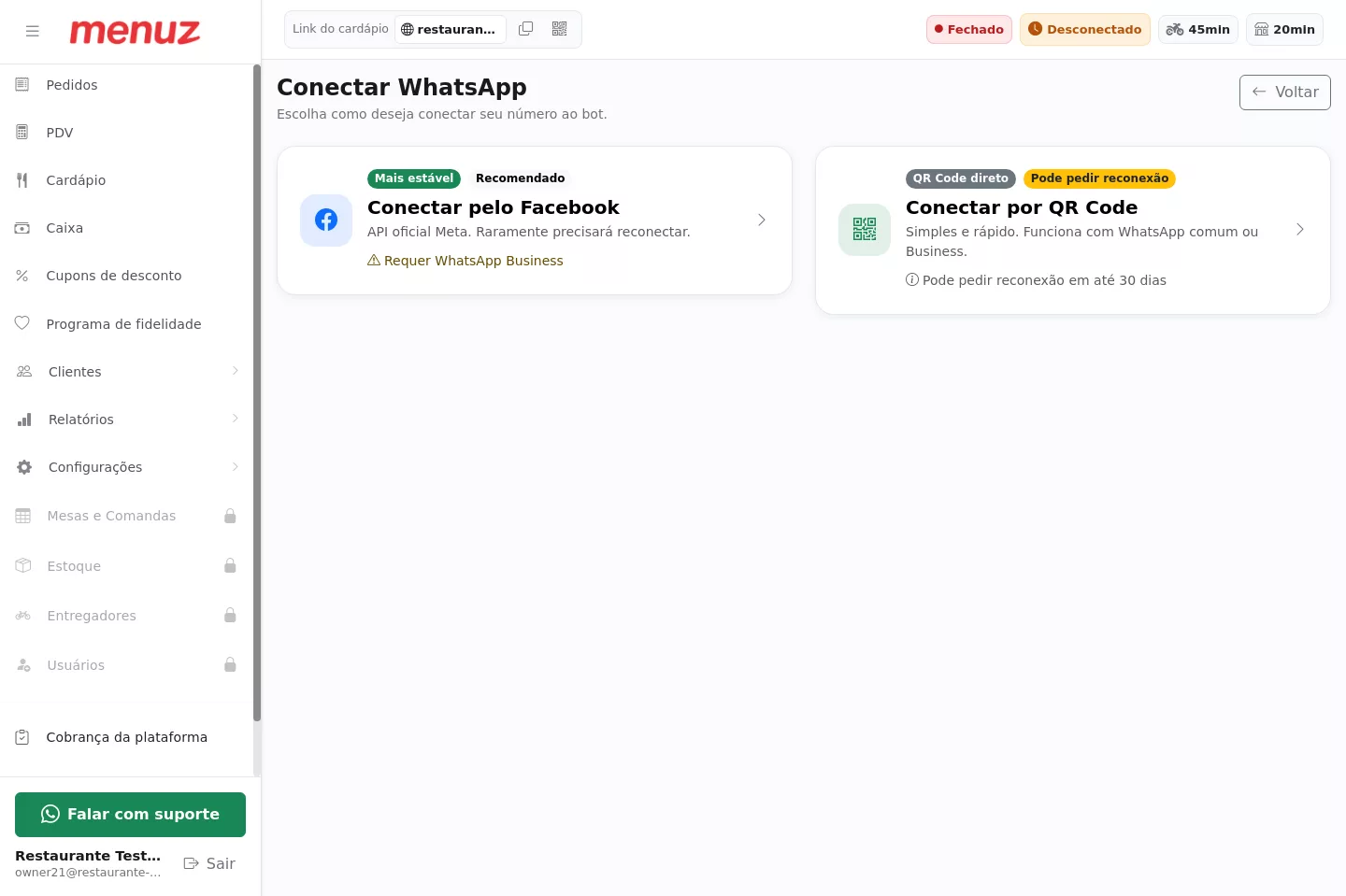Click the 20min pickup time badge

1284,30
